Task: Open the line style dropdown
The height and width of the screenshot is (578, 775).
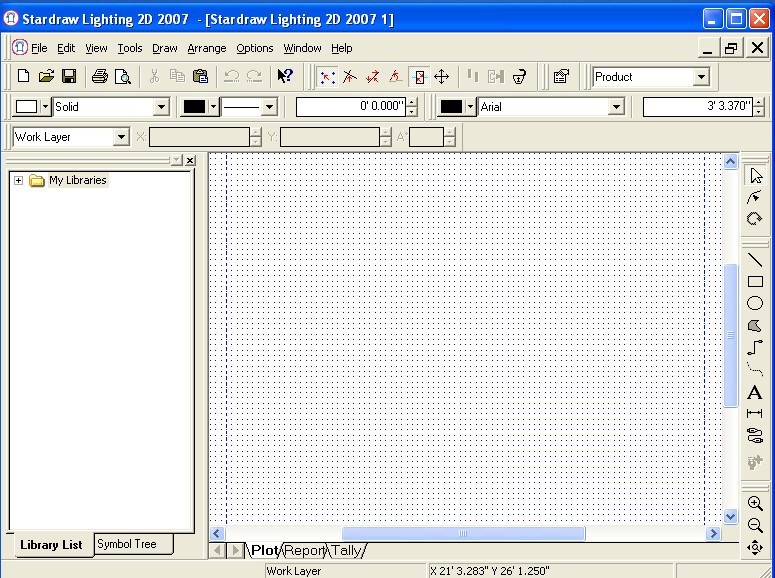Action: [269, 107]
